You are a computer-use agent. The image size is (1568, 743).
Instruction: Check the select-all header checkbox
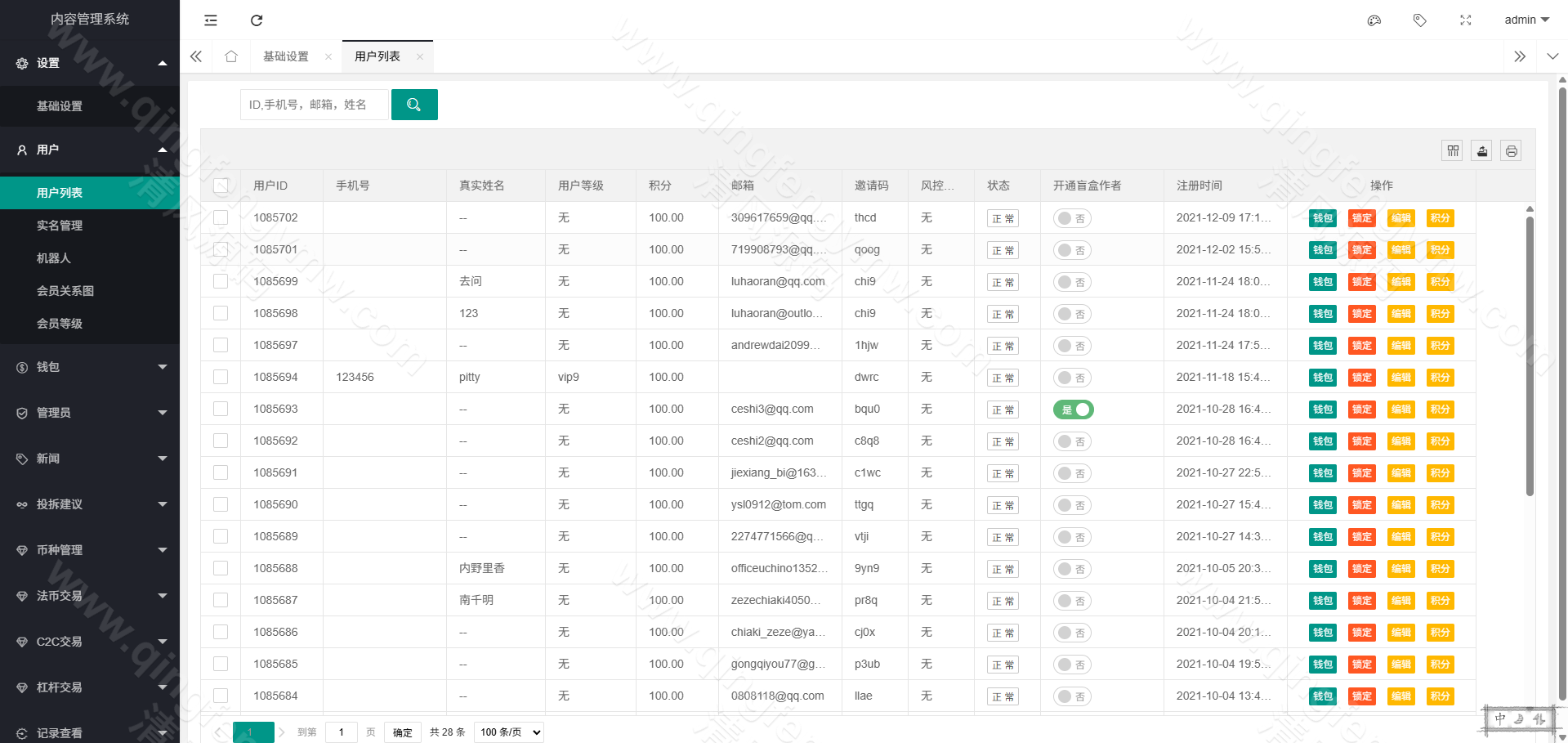pyautogui.click(x=221, y=186)
